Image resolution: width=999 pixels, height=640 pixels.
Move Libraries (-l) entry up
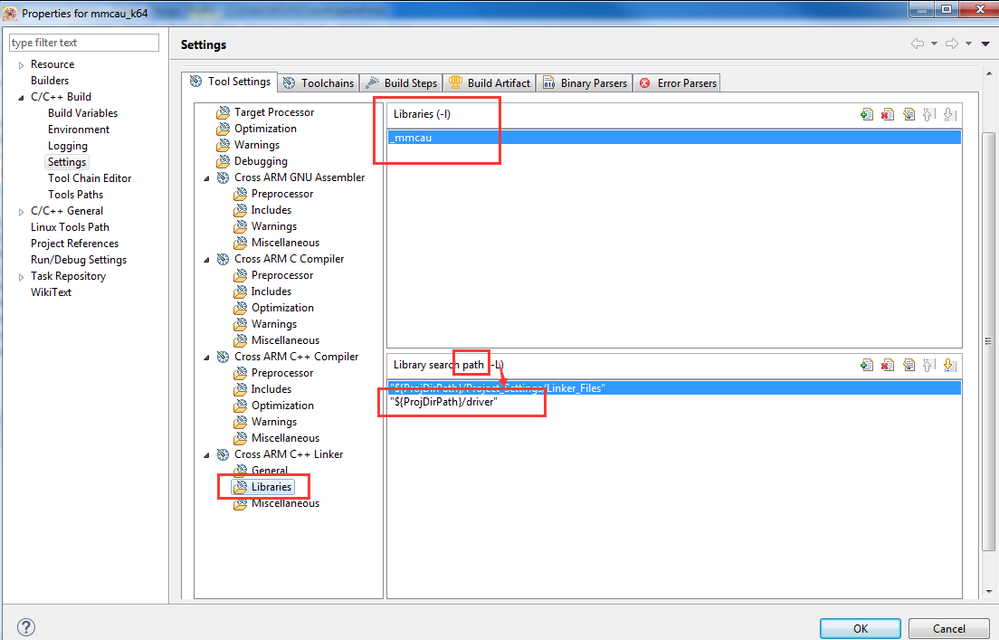(929, 115)
